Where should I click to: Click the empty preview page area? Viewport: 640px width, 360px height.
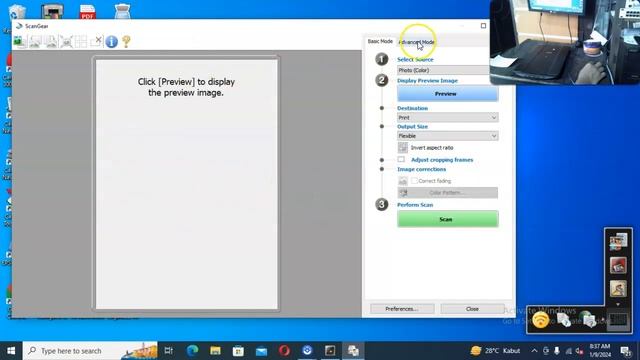tap(187, 184)
